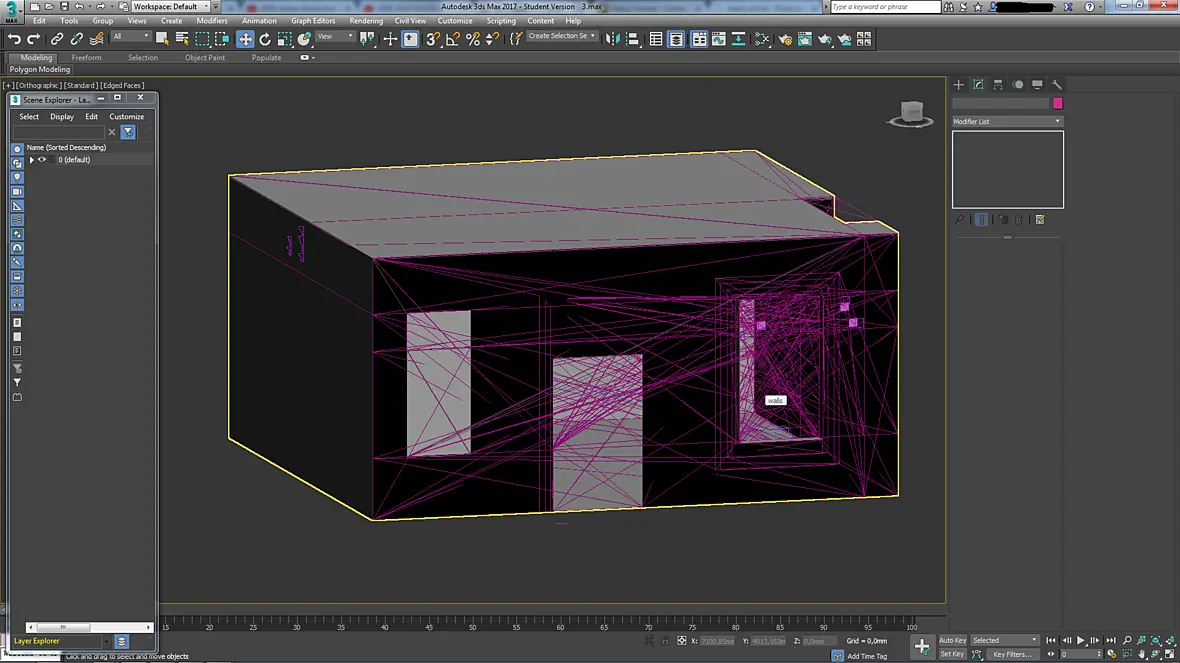Click the Scene Explorer search field
This screenshot has width=1180, height=663.
pos(58,132)
